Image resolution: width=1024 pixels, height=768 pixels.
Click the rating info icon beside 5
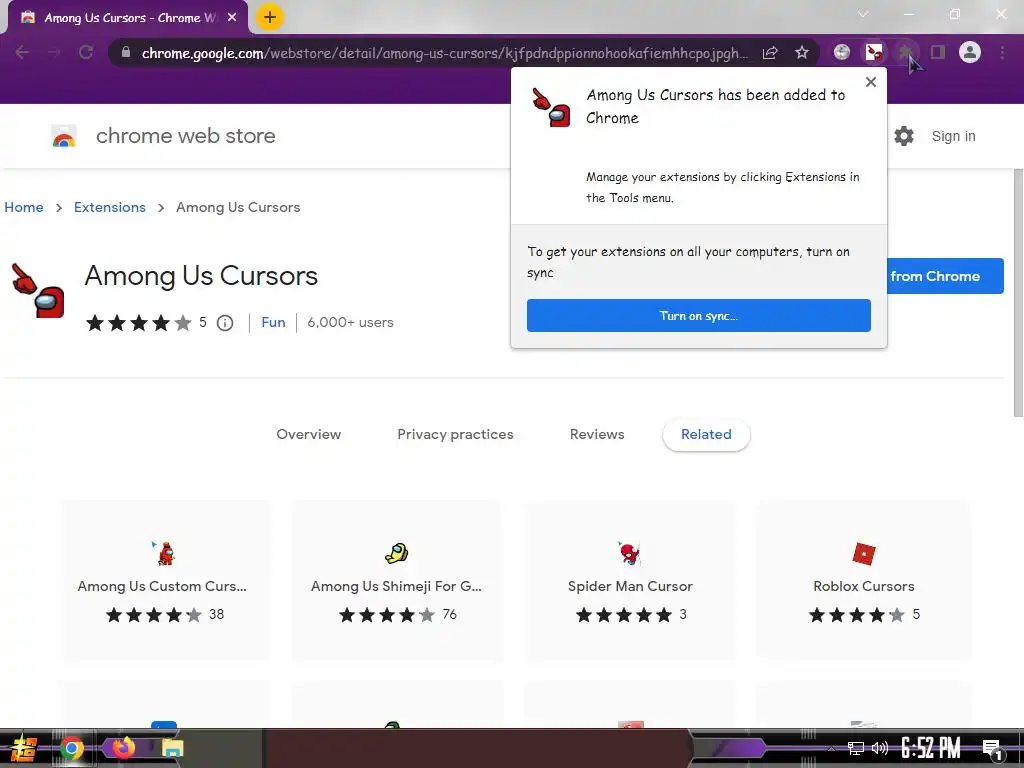(225, 323)
